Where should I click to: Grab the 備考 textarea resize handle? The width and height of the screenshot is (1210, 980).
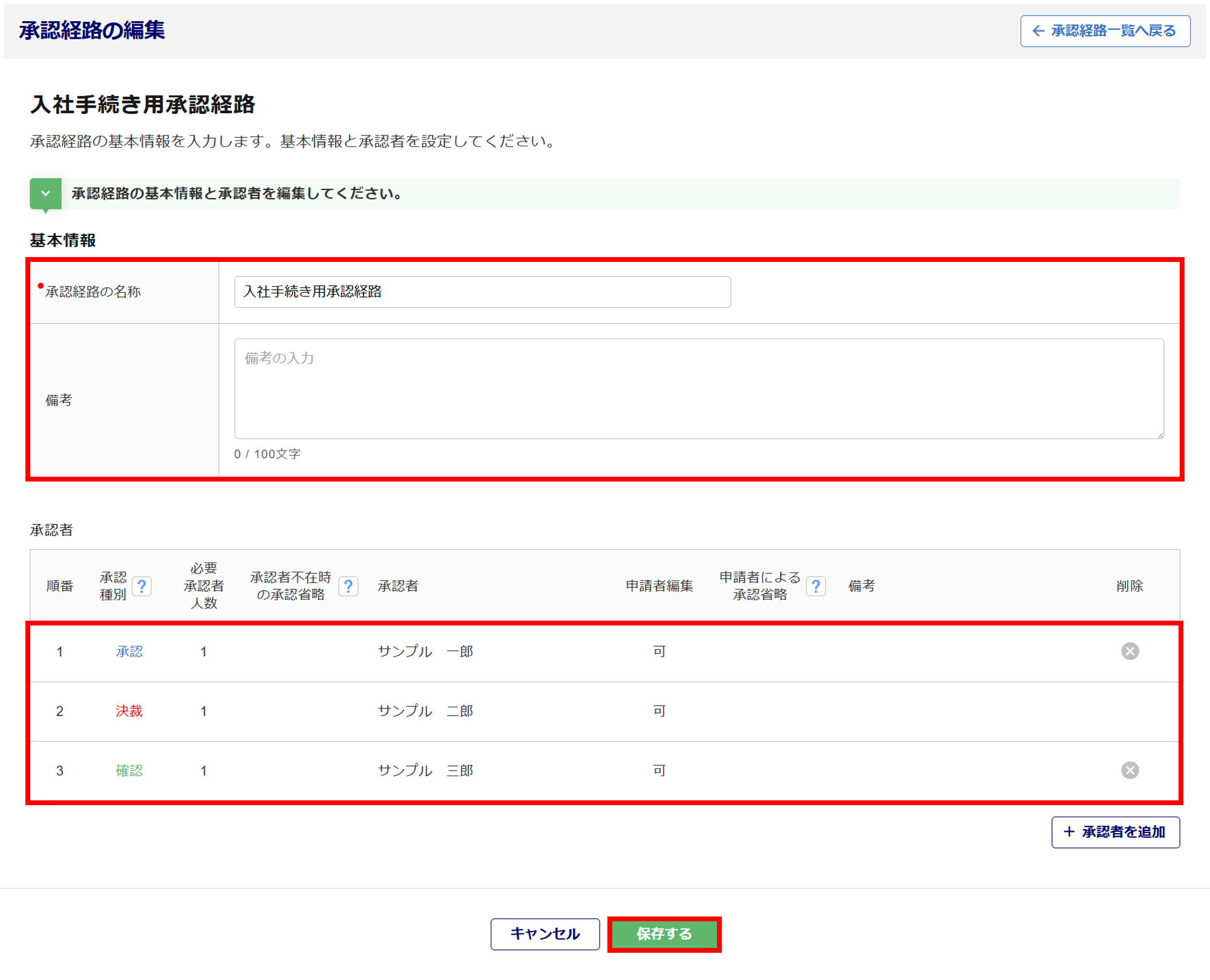[1160, 436]
